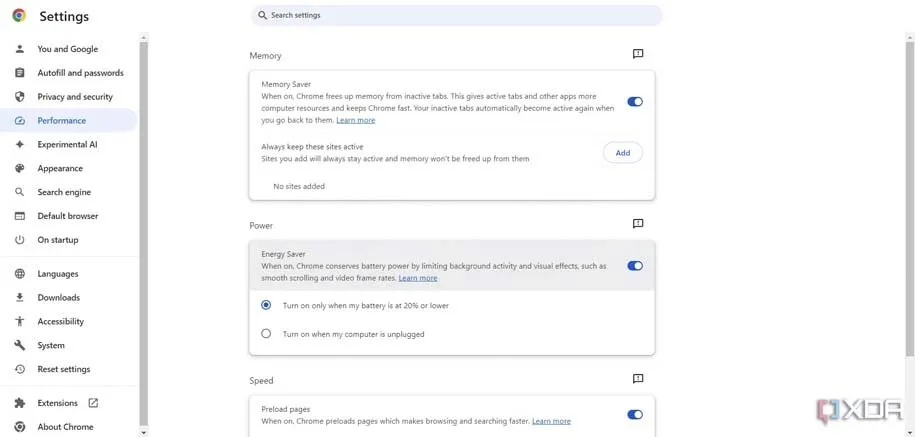Image resolution: width=915 pixels, height=437 pixels.
Task: Toggle the Memory Saver switch
Action: [x=635, y=102]
